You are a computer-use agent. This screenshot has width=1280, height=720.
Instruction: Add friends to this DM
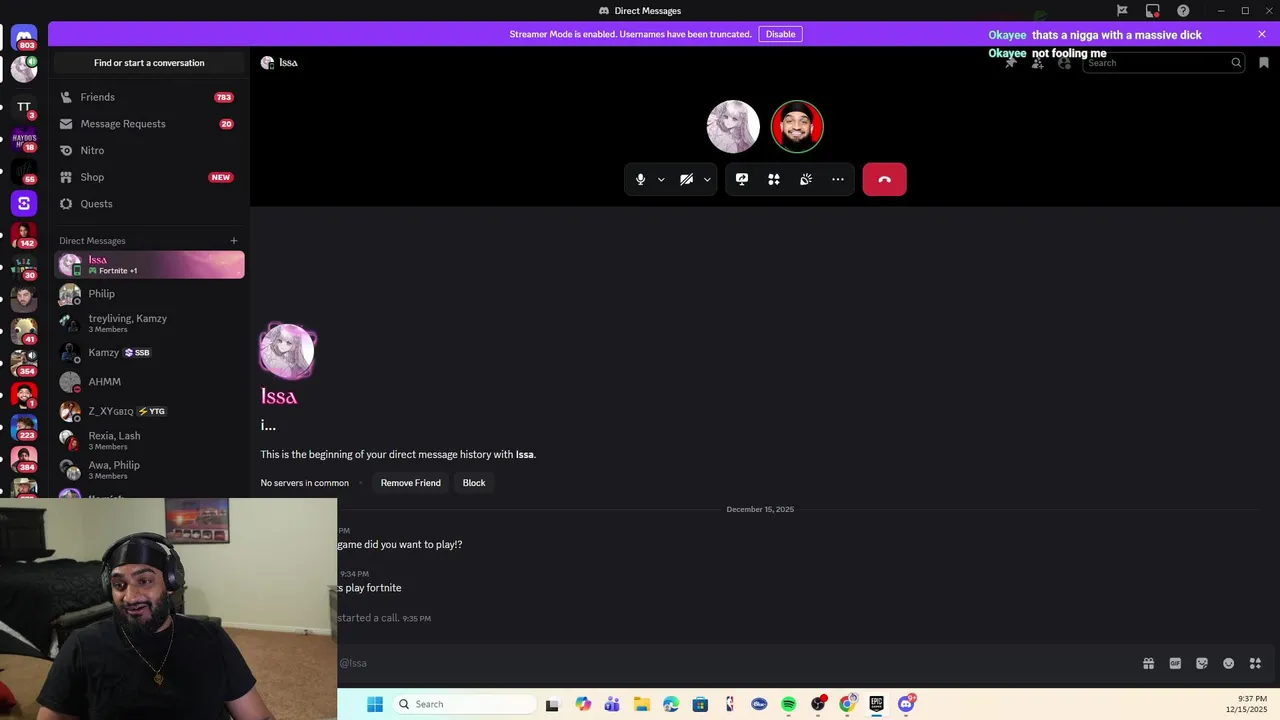pos(1038,63)
